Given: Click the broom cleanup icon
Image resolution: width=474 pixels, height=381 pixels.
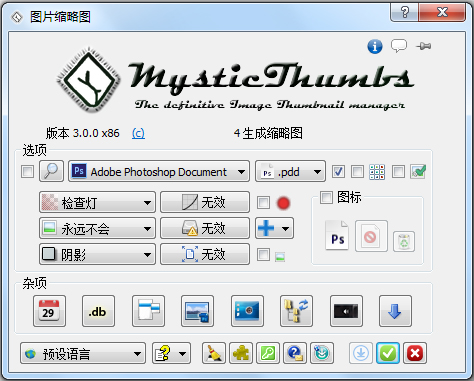Looking at the screenshot, I should pyautogui.click(x=214, y=353).
